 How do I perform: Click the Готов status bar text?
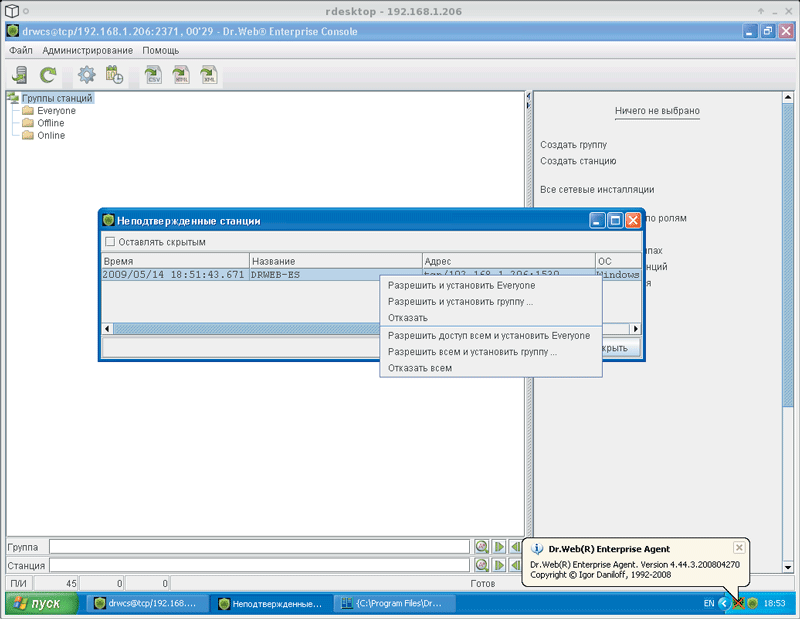483,583
